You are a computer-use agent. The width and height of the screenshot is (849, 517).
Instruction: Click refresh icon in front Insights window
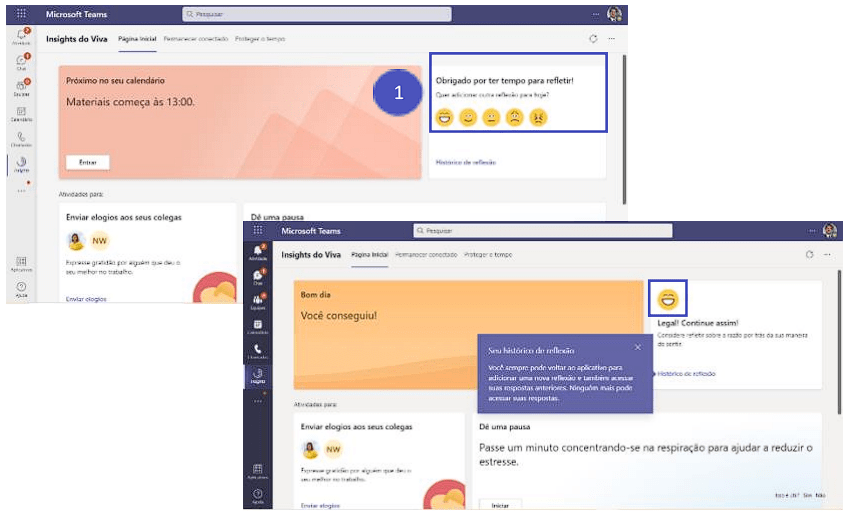click(x=809, y=254)
